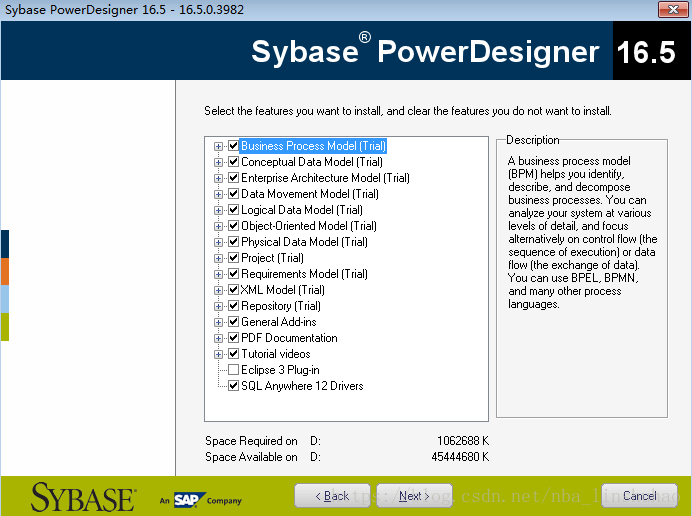The image size is (692, 516).
Task: Close the PowerDesigner installer window
Action: point(673,9)
